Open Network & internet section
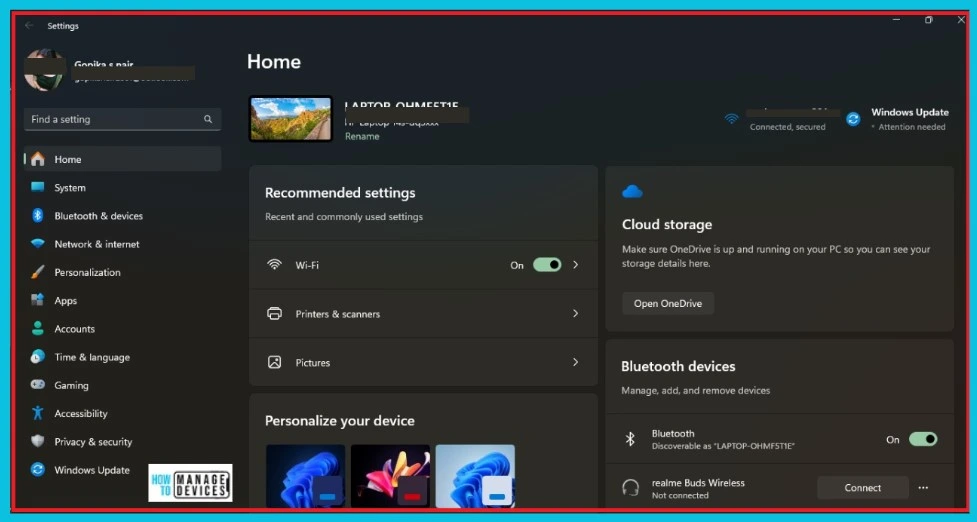 pos(123,244)
